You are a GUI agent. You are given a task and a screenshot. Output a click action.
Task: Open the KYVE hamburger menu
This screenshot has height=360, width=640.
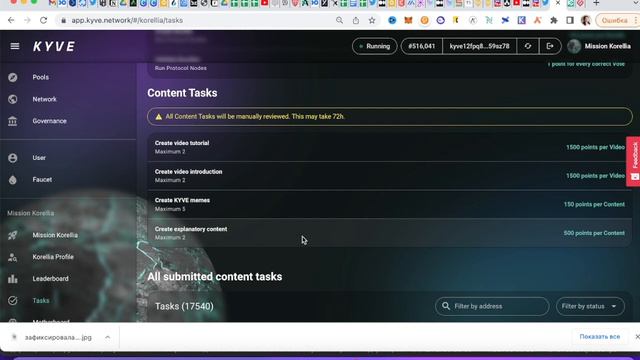[15, 46]
